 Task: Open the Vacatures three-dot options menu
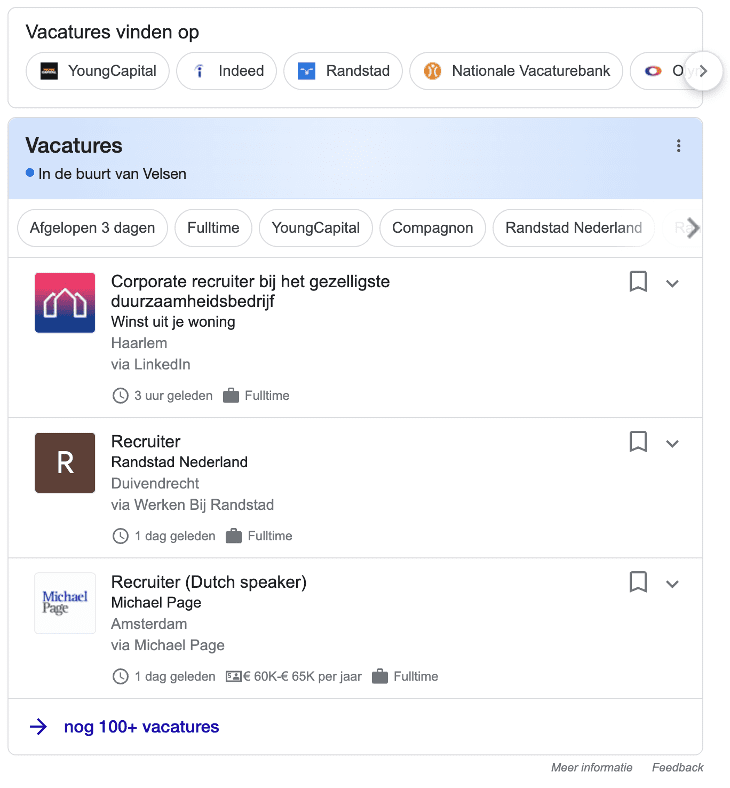pyautogui.click(x=678, y=146)
